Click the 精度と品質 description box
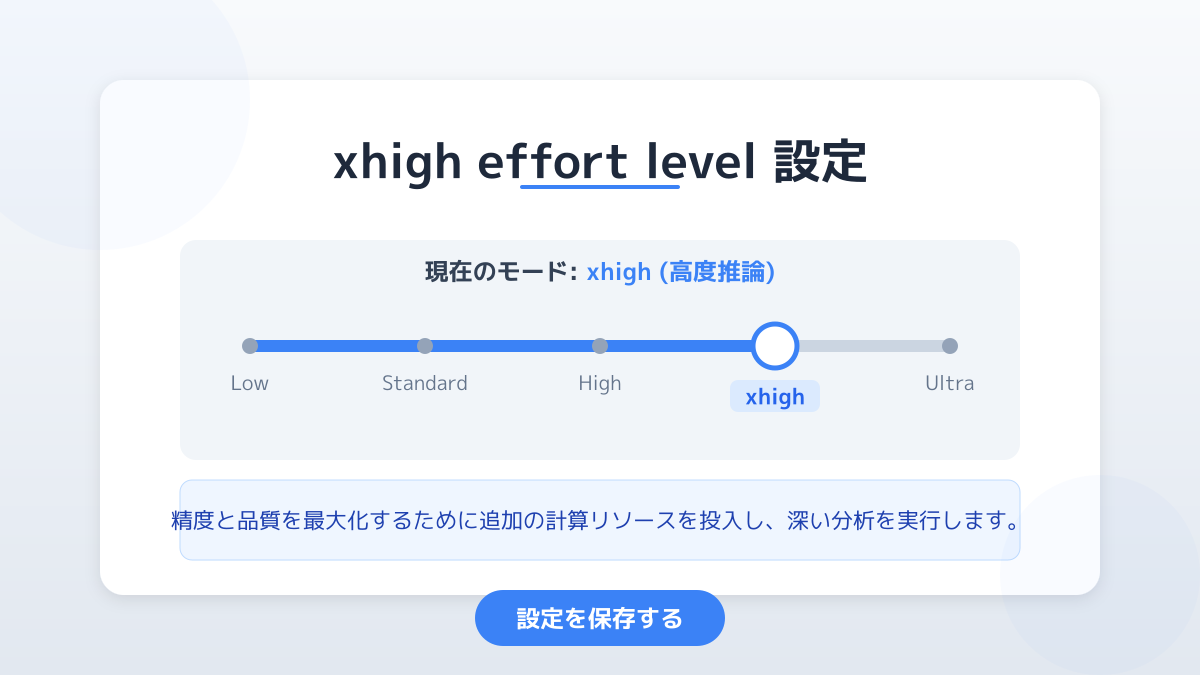 (600, 521)
